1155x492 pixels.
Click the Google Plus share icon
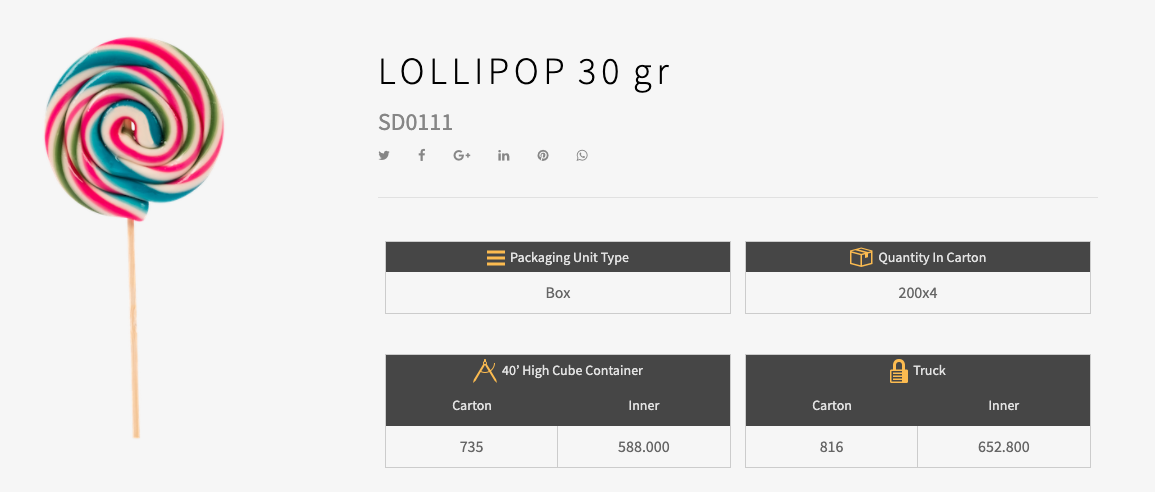tap(462, 155)
